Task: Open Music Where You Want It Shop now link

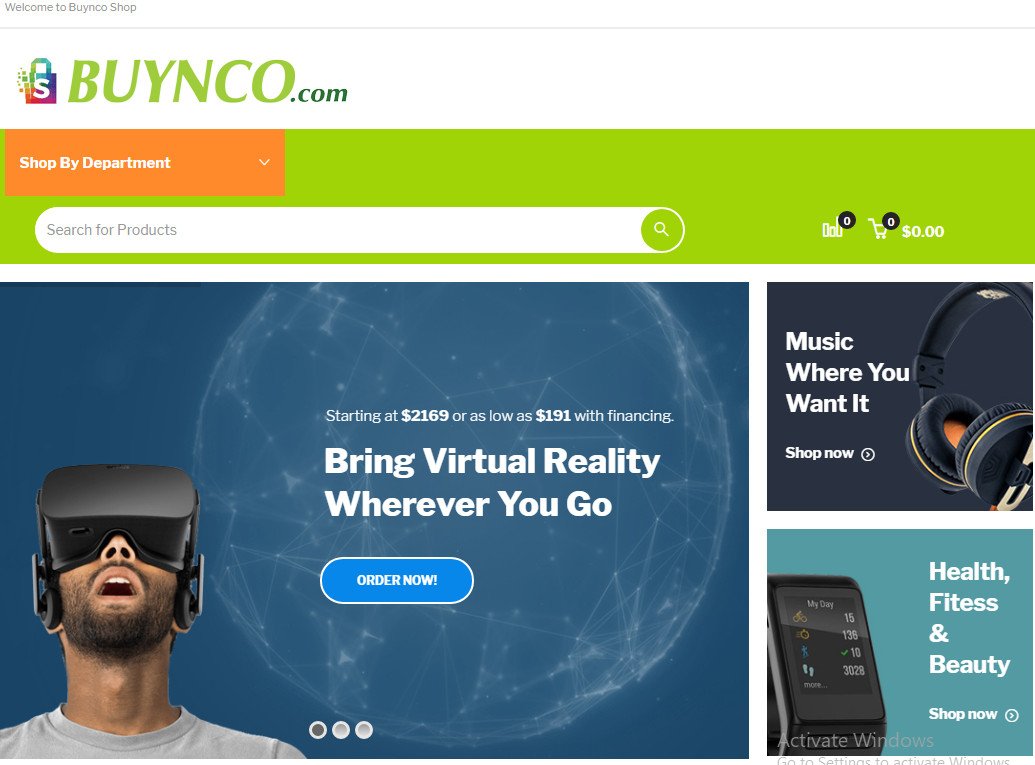Action: pyautogui.click(x=830, y=453)
